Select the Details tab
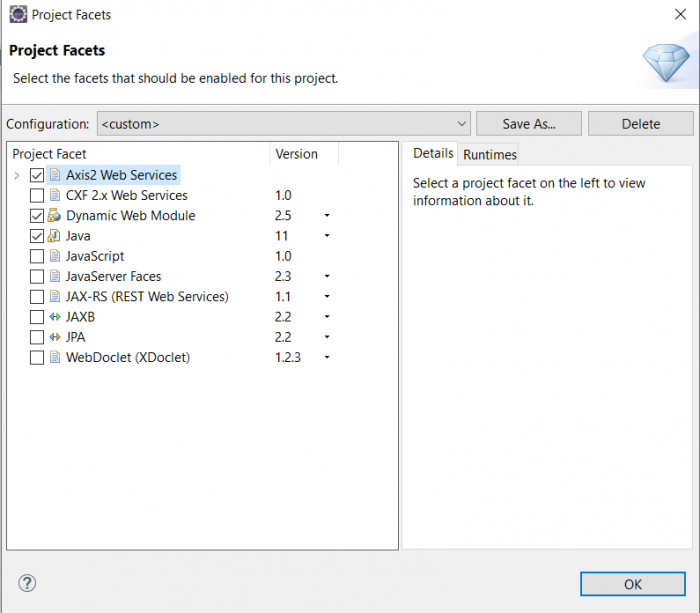700x613 pixels. (433, 154)
